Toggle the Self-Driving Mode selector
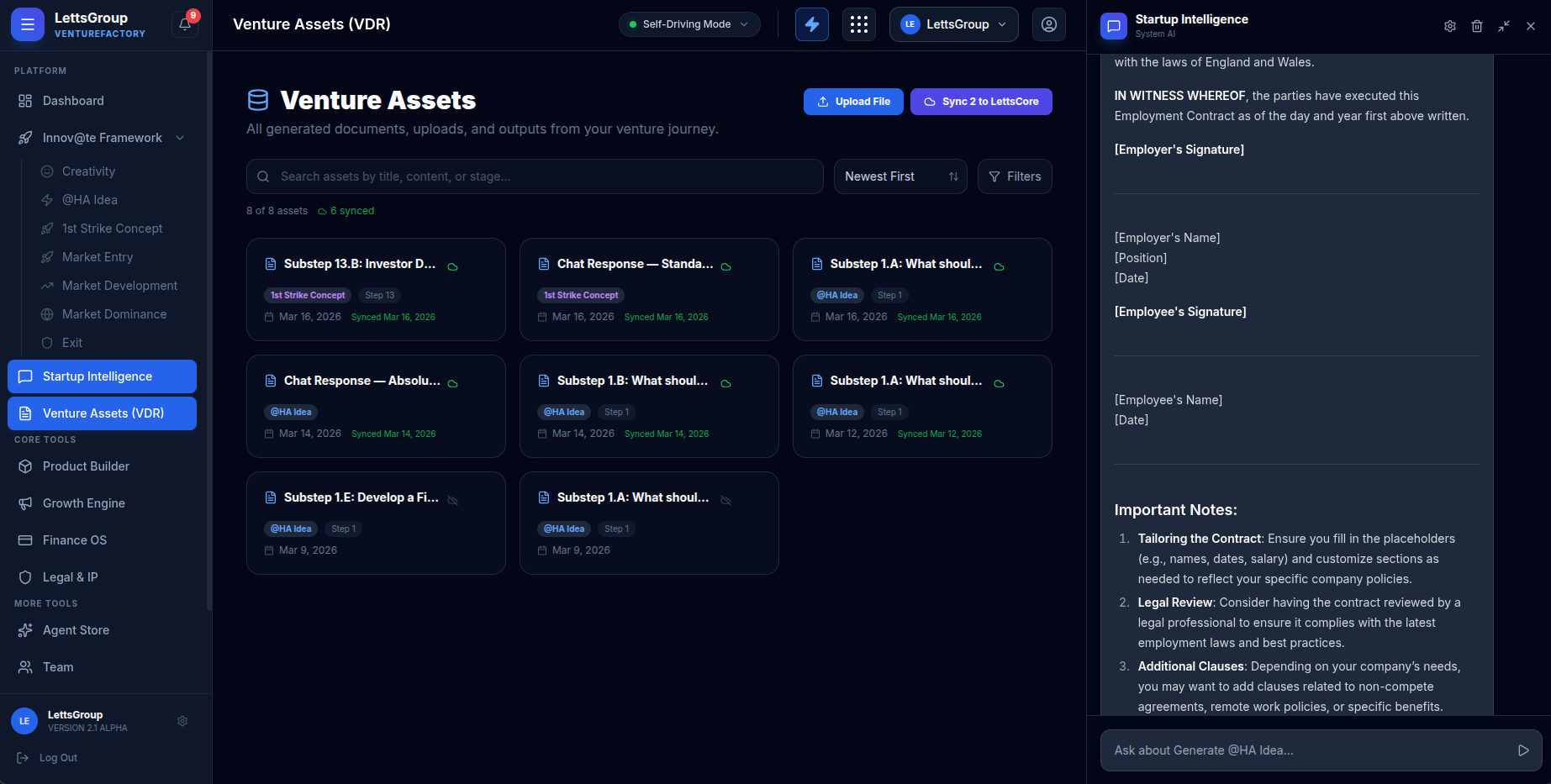Viewport: 1551px width, 784px height. pyautogui.click(x=688, y=24)
